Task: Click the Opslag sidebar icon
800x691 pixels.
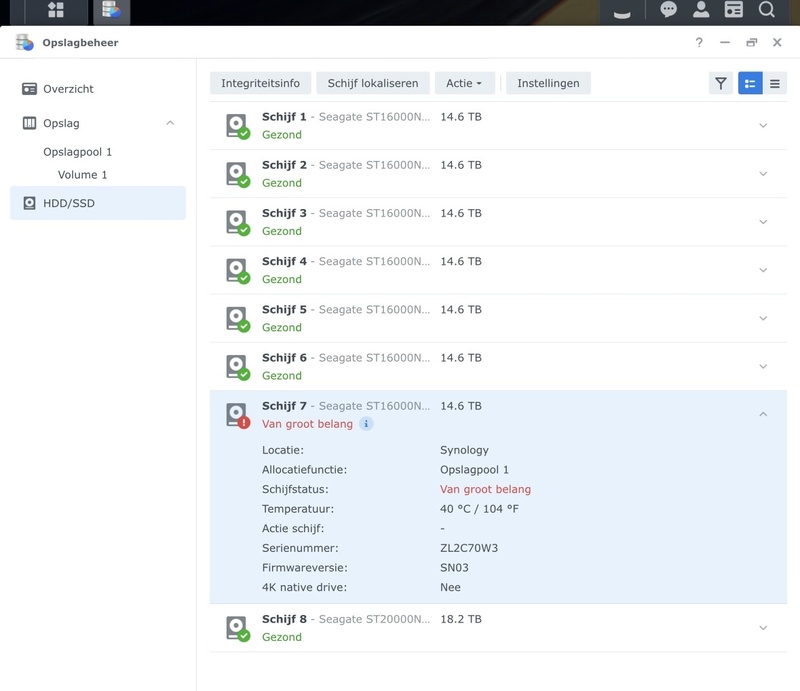Action: tap(30, 123)
